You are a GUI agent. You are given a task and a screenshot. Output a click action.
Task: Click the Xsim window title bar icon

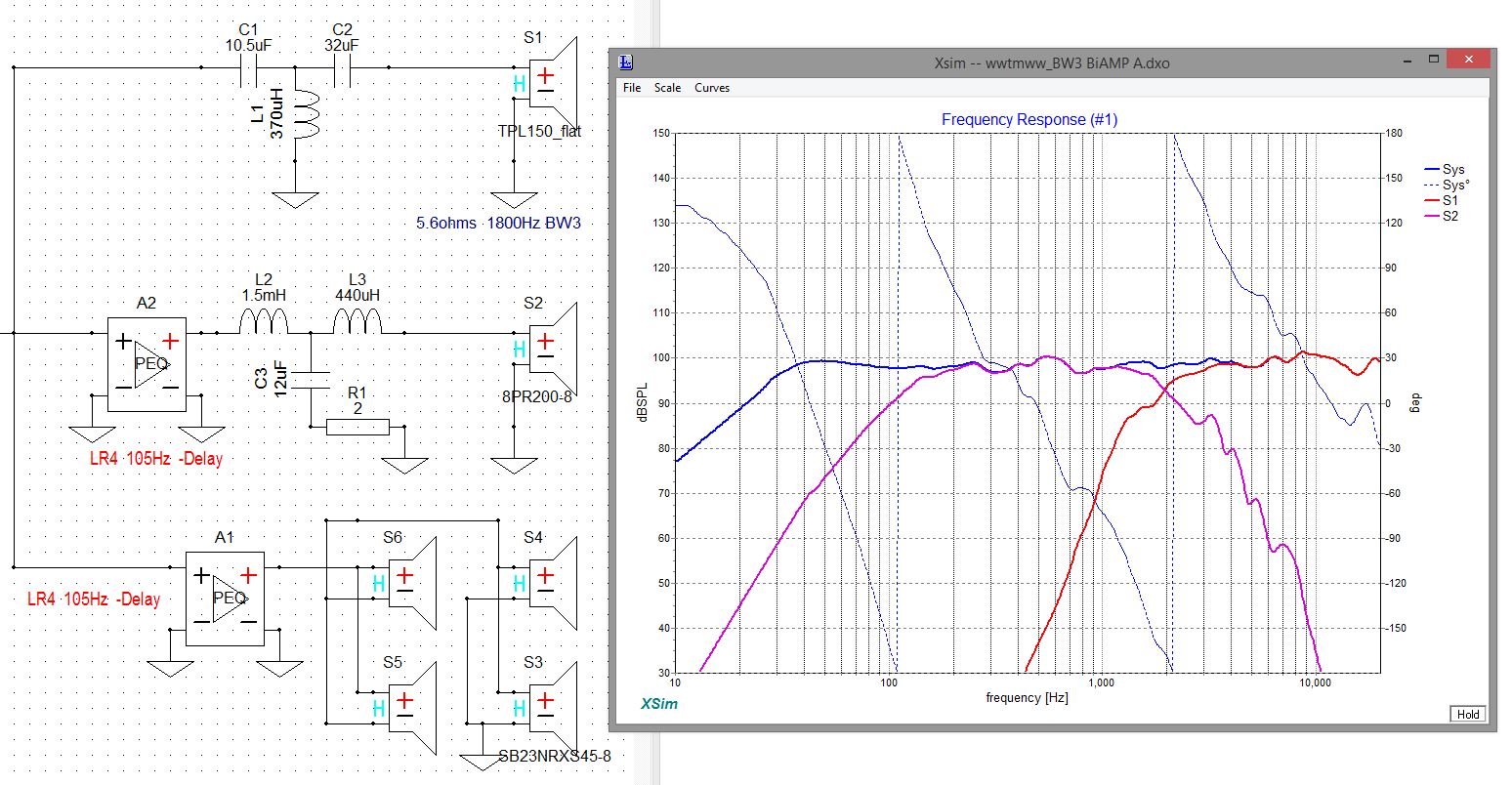(627, 62)
